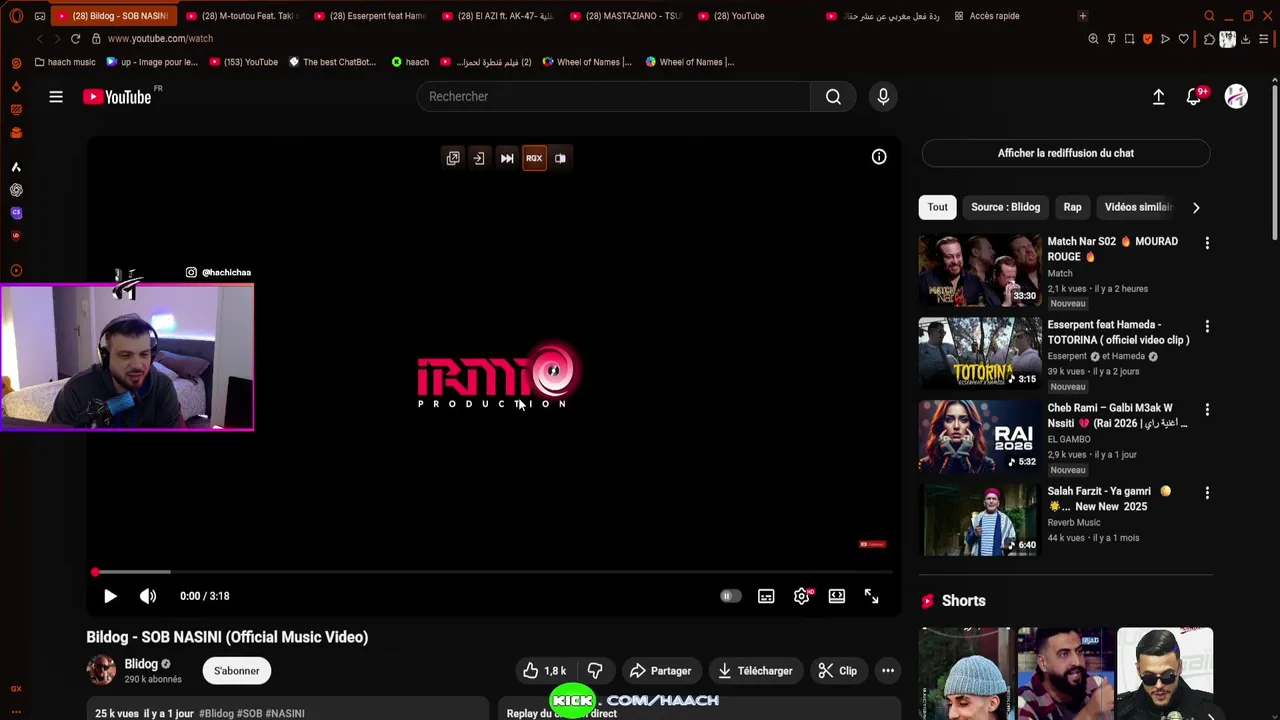
Task: Open the Opera menu logo
Action: point(16,16)
